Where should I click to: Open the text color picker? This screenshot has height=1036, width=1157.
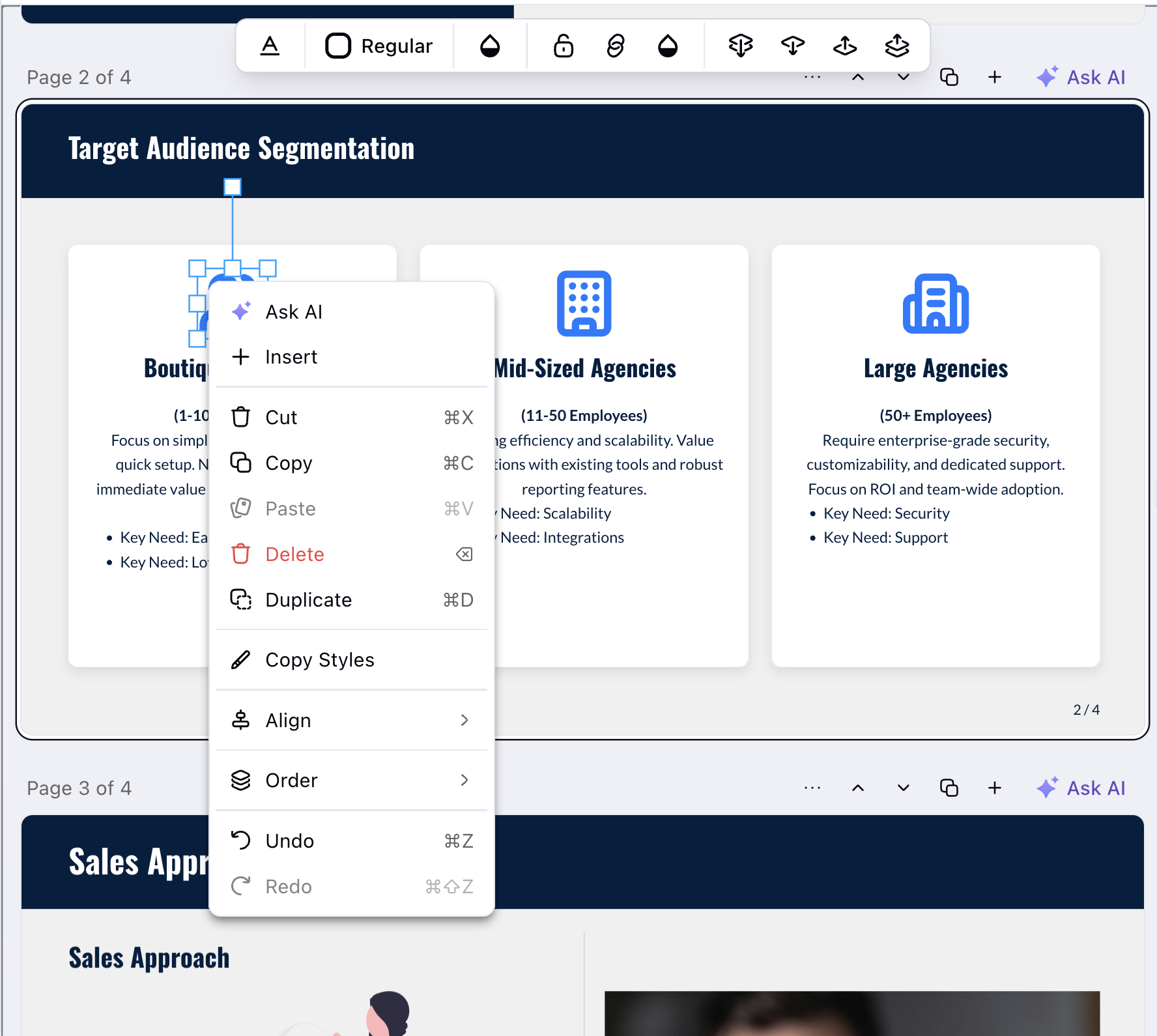(x=270, y=46)
